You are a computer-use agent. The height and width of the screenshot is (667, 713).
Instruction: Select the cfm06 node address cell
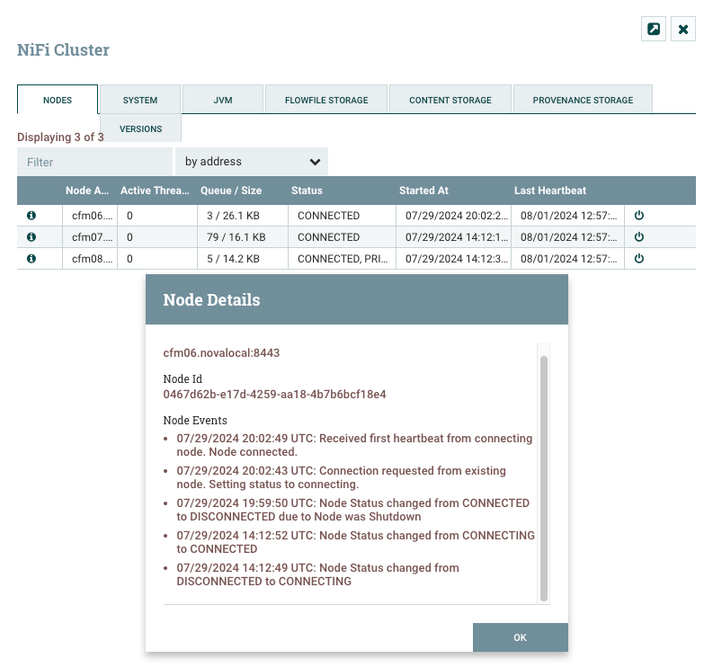tap(90, 216)
